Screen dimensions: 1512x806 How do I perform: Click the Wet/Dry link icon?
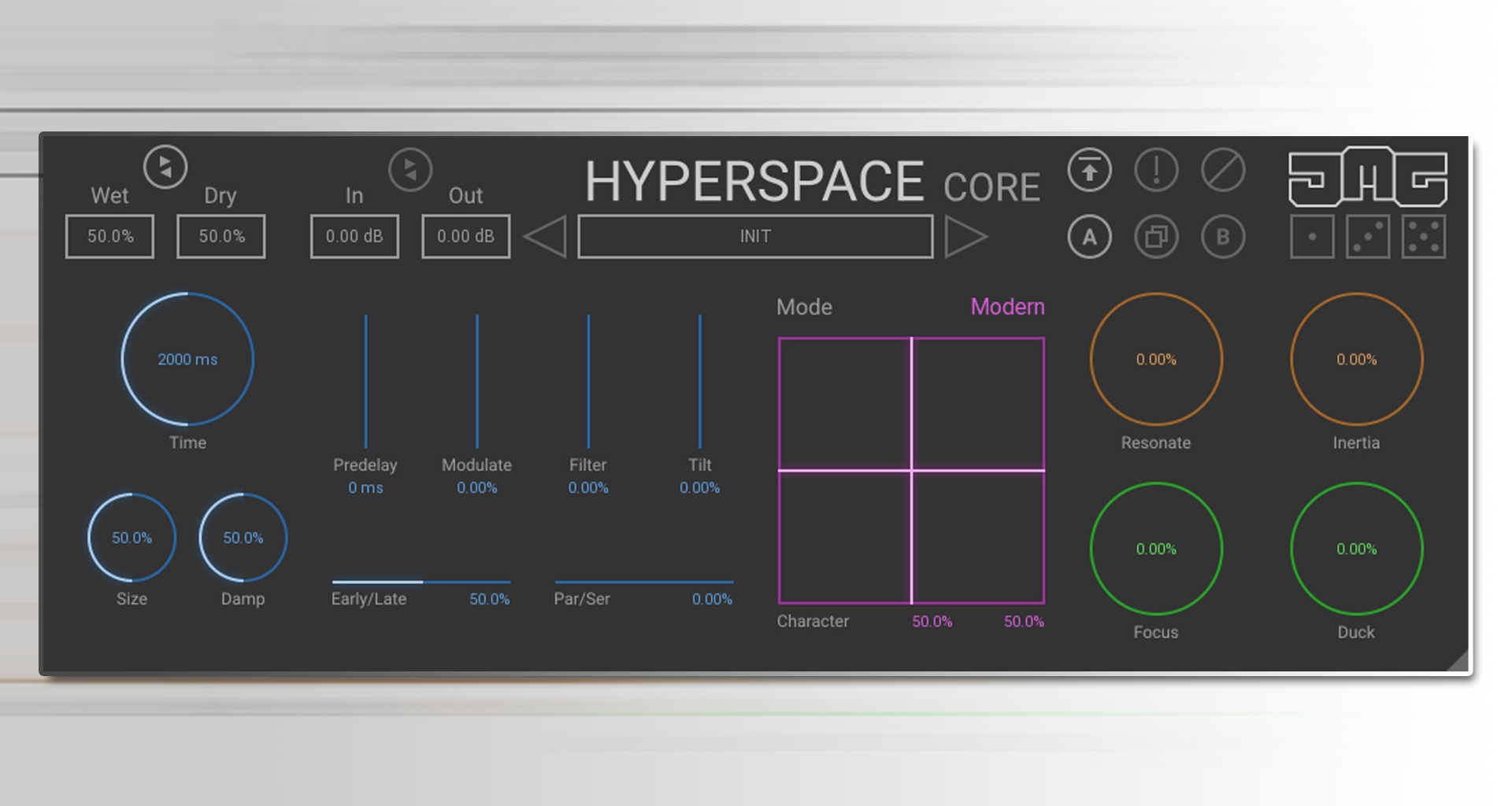(x=165, y=167)
